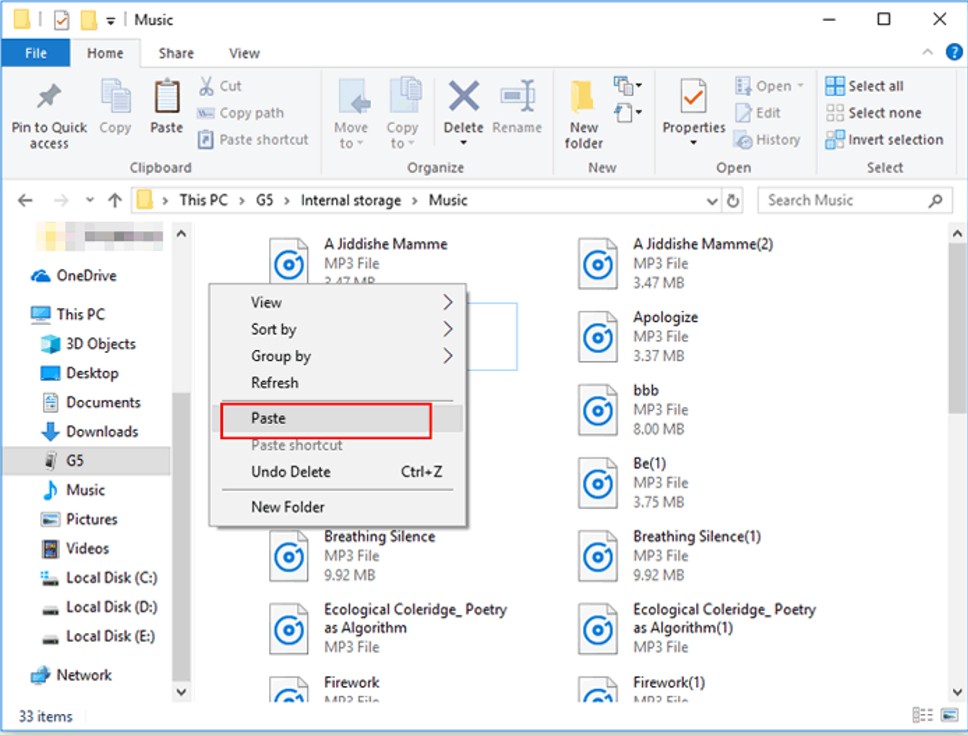
Task: Click the Pin to Quick access icon
Action: (48, 98)
